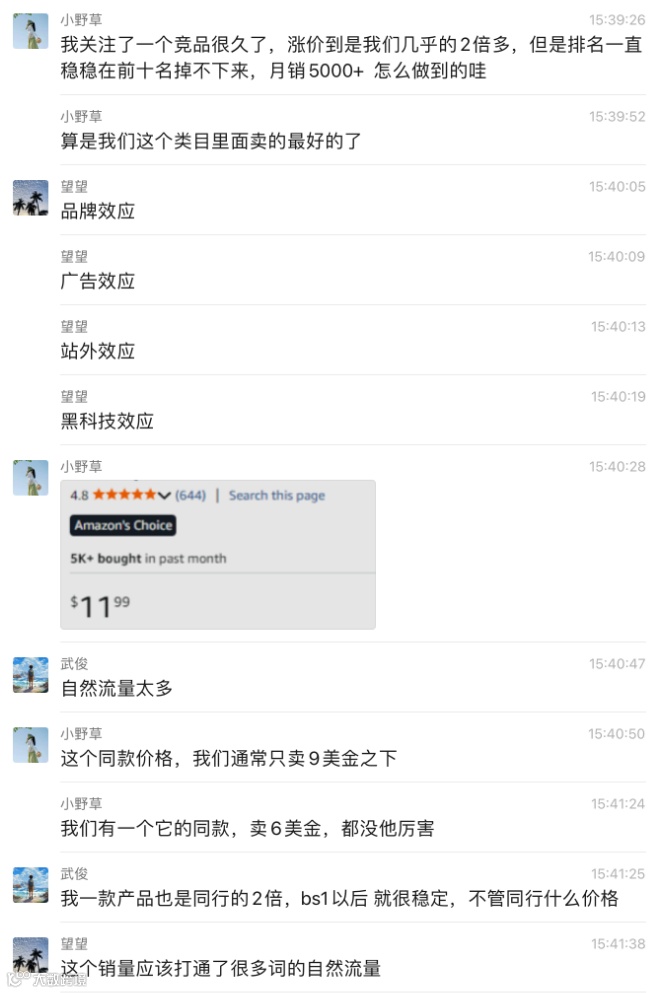Select the message 站外效应
The image size is (651, 993).
coord(98,351)
